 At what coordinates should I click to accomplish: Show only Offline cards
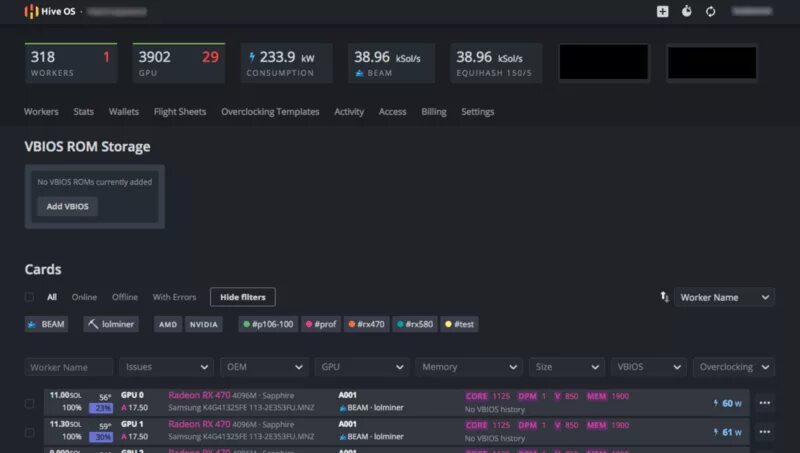tap(125, 297)
